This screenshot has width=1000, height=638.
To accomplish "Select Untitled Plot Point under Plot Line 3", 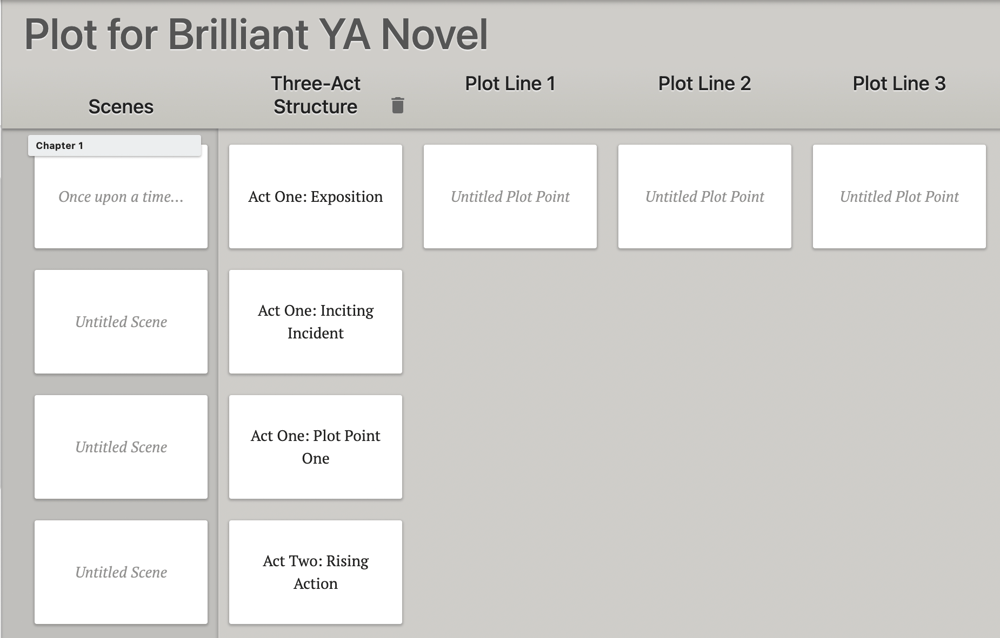I will 899,197.
